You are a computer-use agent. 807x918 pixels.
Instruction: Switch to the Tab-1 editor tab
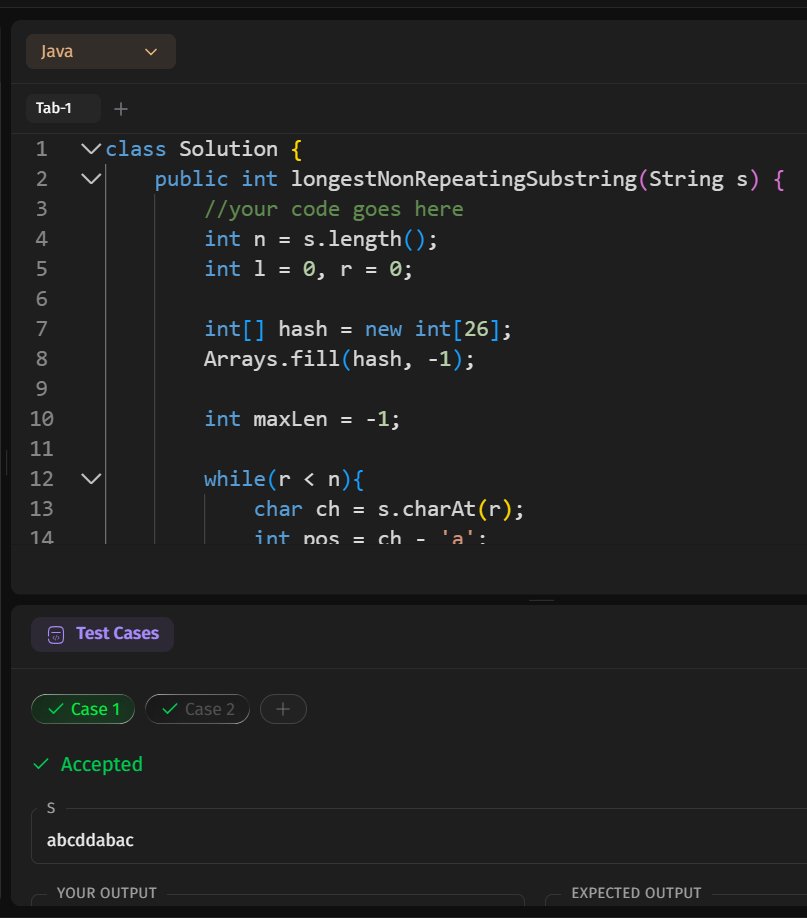tap(63, 108)
